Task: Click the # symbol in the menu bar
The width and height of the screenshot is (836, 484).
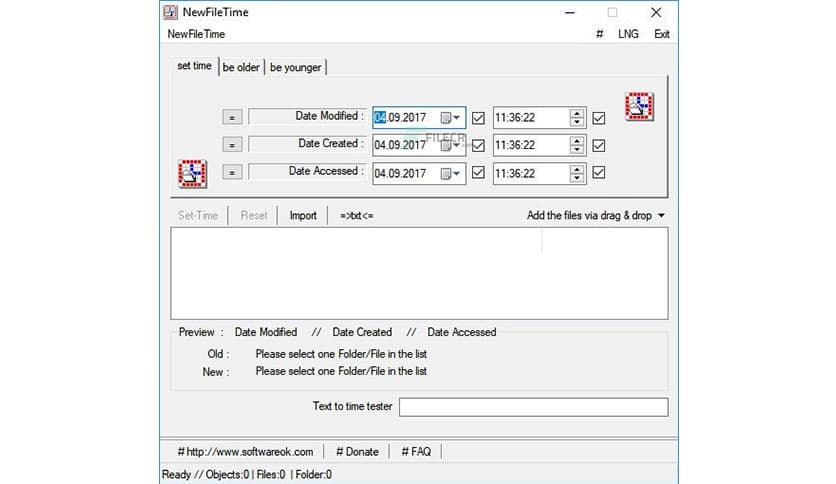Action: pos(599,34)
